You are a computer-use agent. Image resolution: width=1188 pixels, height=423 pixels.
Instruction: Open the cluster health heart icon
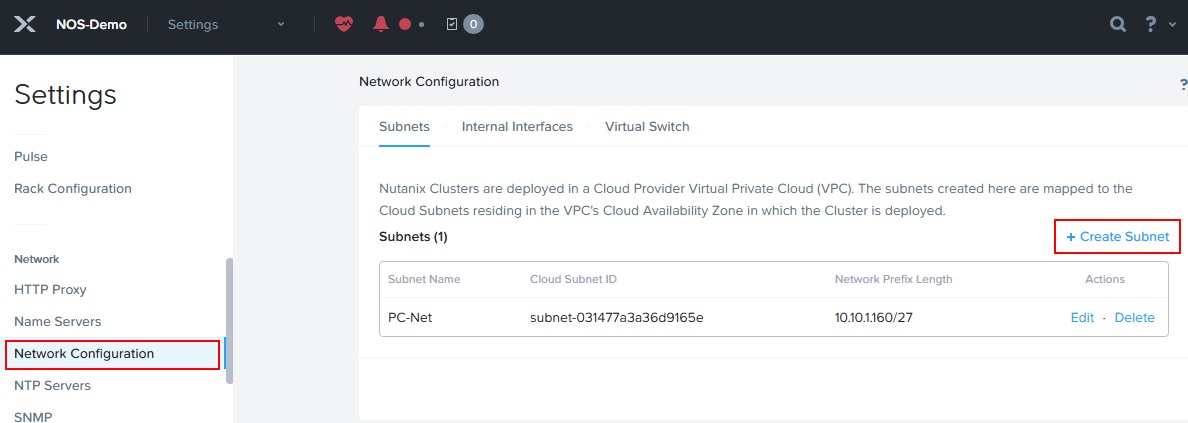click(344, 24)
